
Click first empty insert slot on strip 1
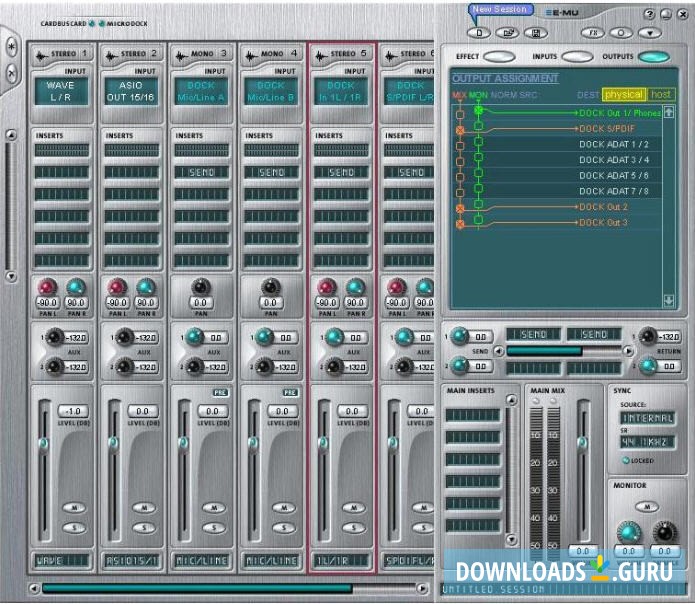point(62,150)
